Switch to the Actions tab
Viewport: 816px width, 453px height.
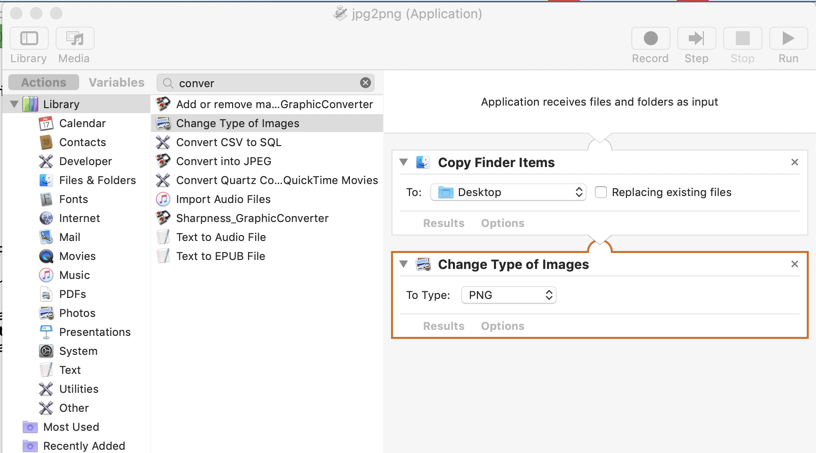[x=43, y=83]
